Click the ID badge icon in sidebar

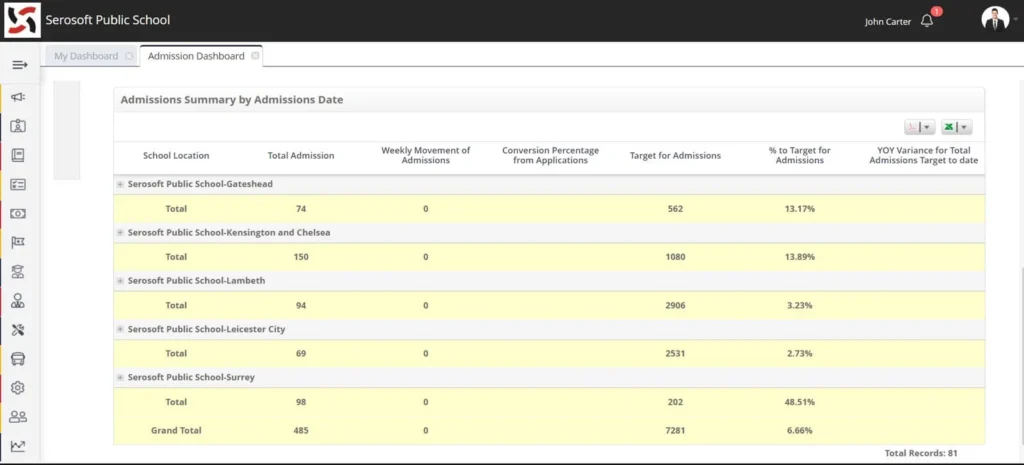point(18,126)
